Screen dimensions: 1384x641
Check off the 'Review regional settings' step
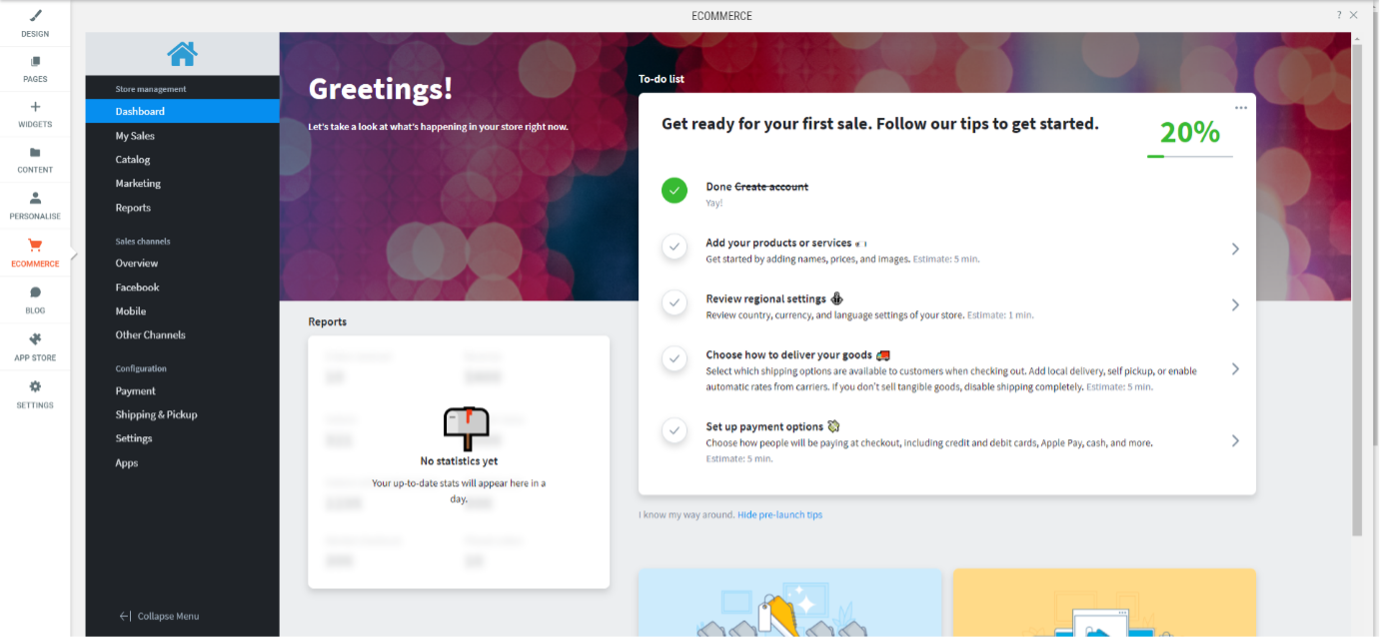coord(674,302)
